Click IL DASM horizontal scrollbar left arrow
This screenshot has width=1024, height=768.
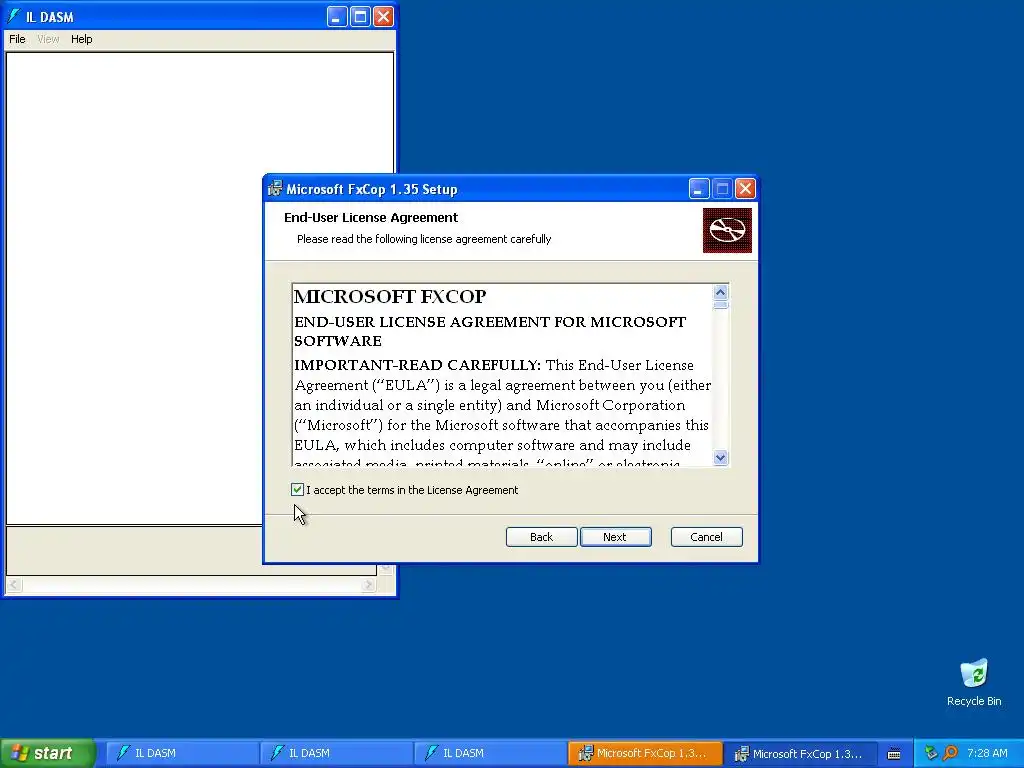[x=14, y=585]
